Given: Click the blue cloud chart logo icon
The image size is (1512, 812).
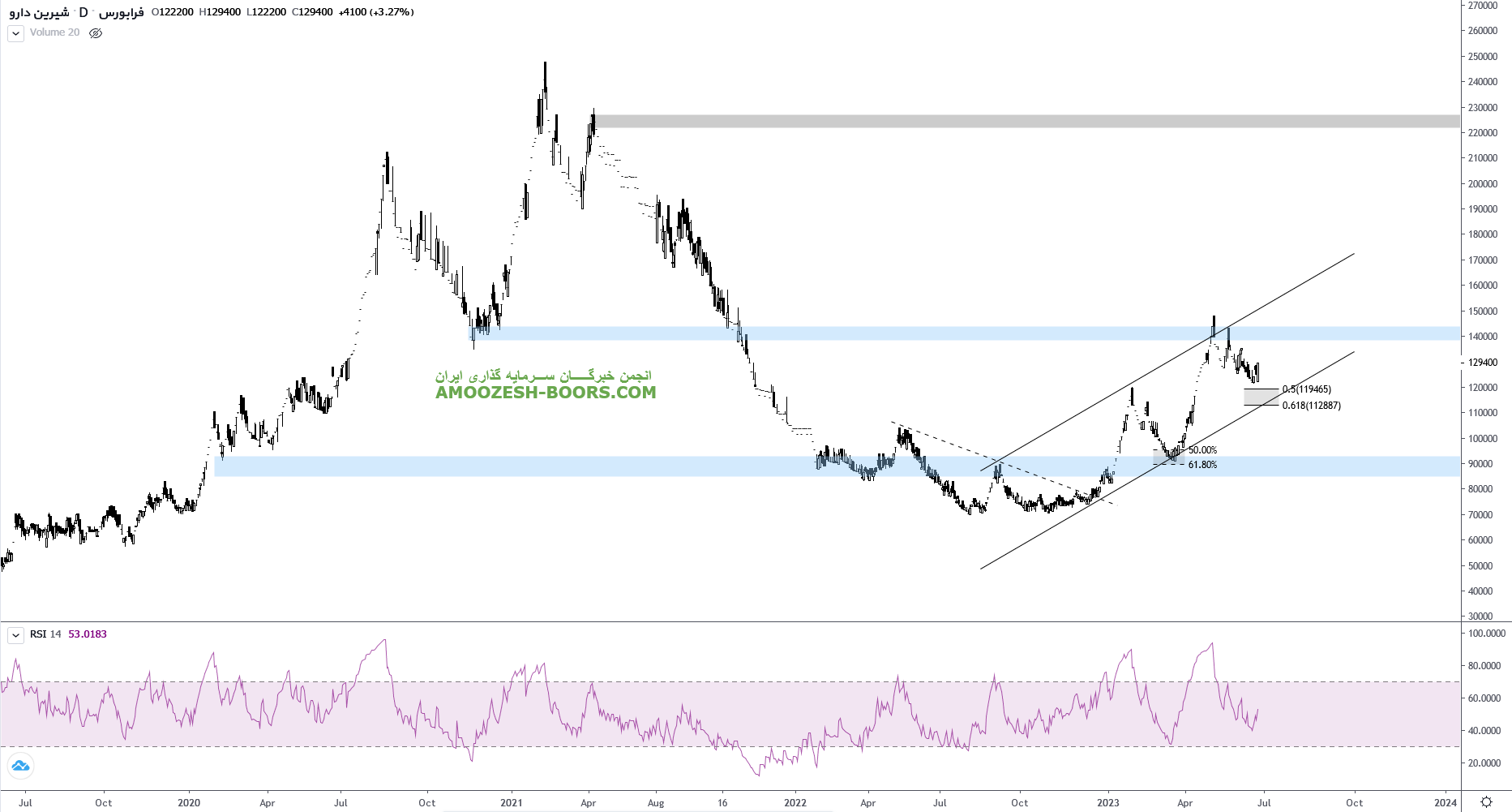Looking at the screenshot, I should (20, 765).
